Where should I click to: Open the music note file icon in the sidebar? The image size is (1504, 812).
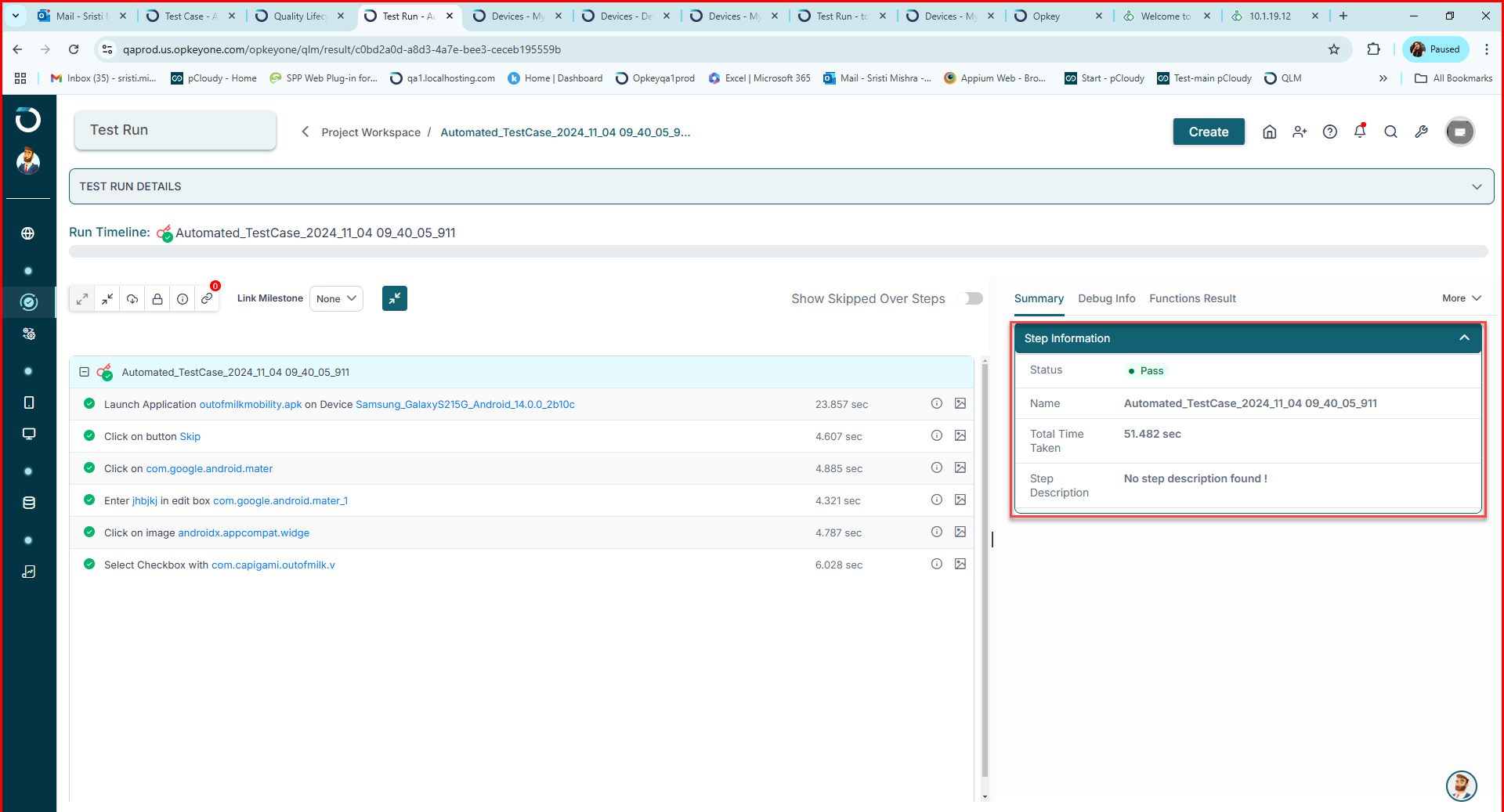click(29, 572)
